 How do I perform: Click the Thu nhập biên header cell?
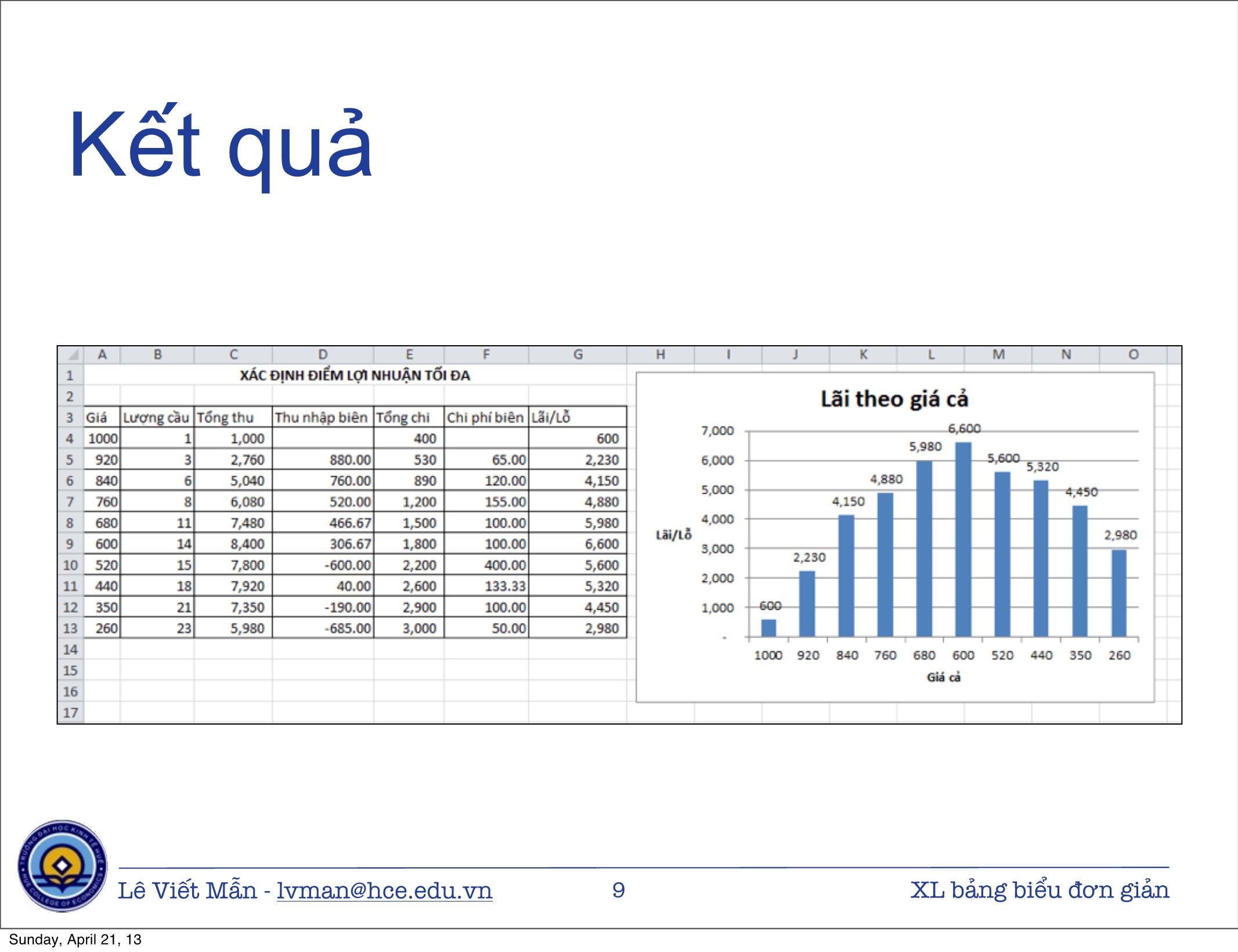click(x=323, y=417)
